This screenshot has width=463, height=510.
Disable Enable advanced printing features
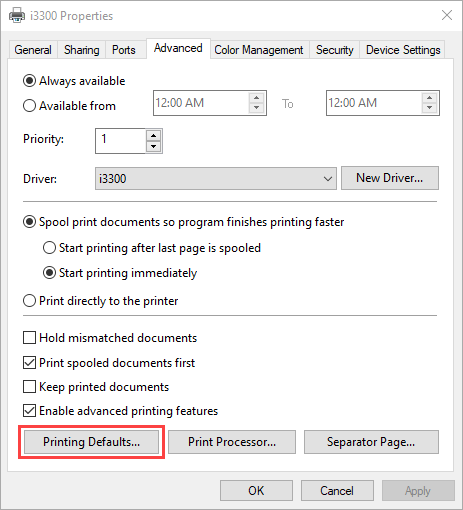tap(29, 411)
